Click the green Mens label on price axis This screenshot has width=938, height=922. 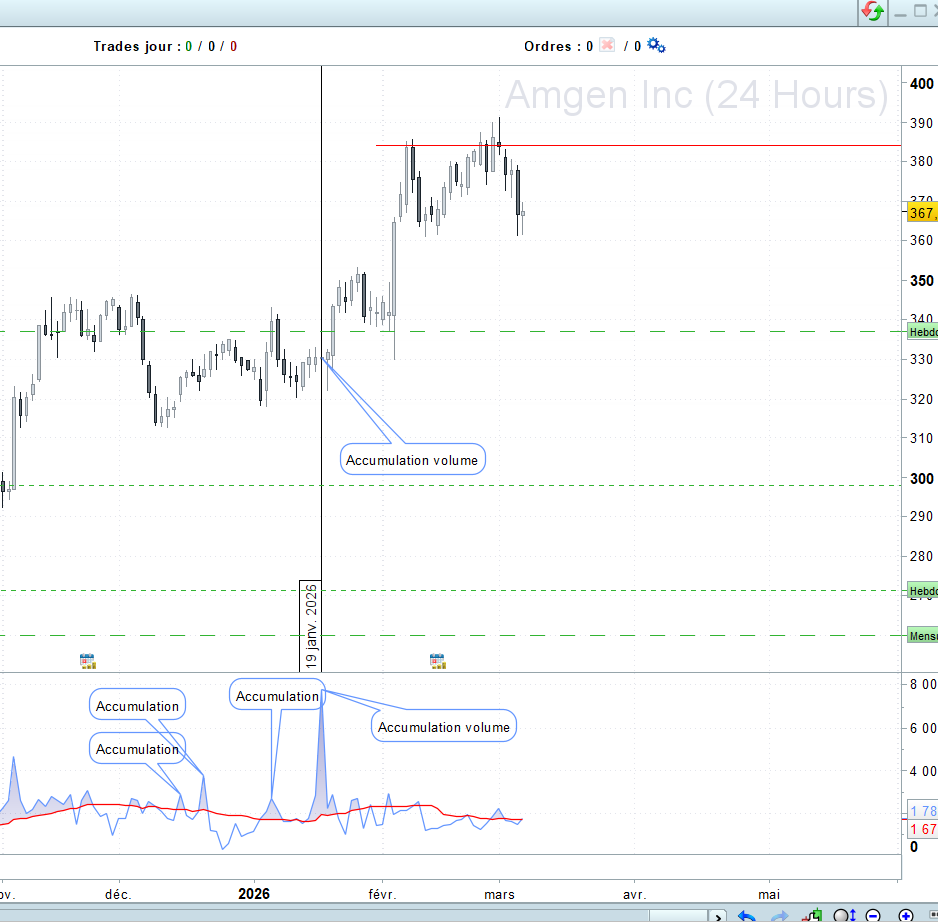click(x=922, y=635)
